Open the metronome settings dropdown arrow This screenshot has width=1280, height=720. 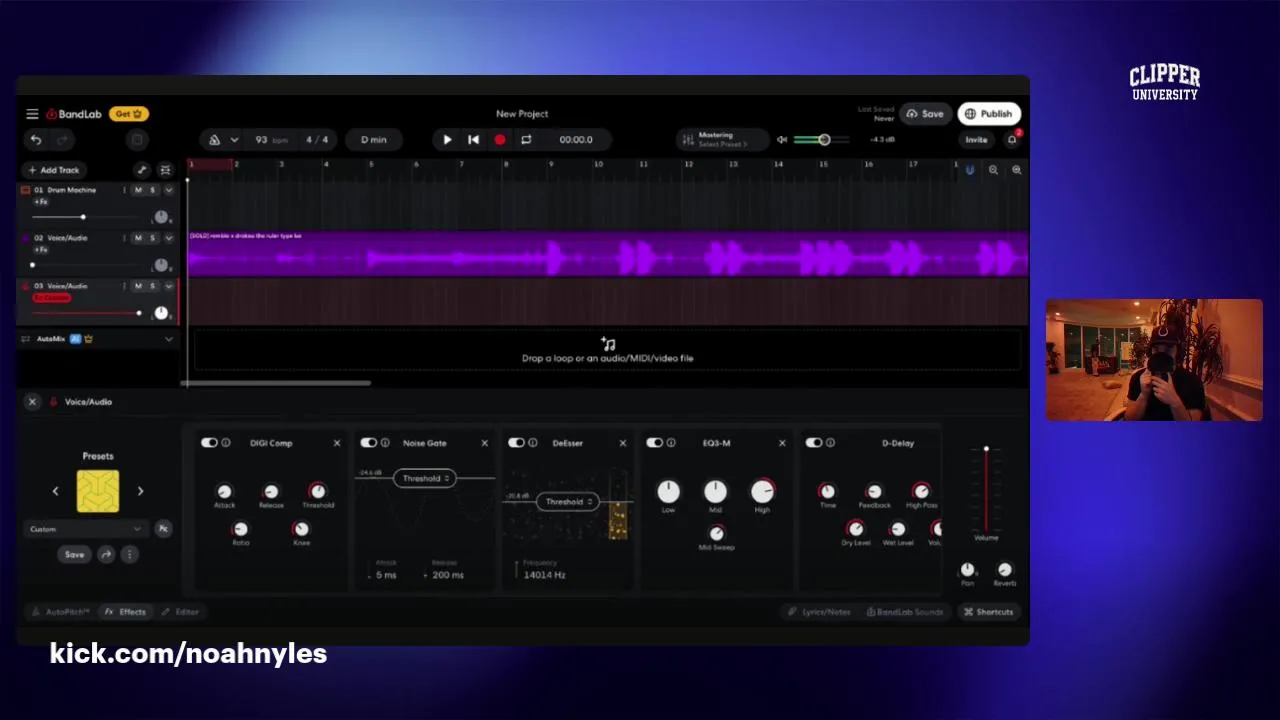(234, 140)
